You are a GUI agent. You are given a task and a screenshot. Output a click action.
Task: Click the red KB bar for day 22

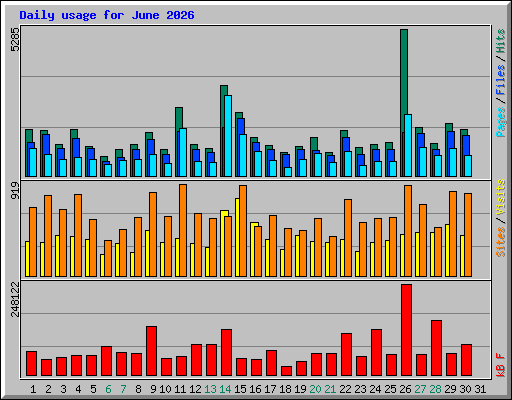pos(347,355)
